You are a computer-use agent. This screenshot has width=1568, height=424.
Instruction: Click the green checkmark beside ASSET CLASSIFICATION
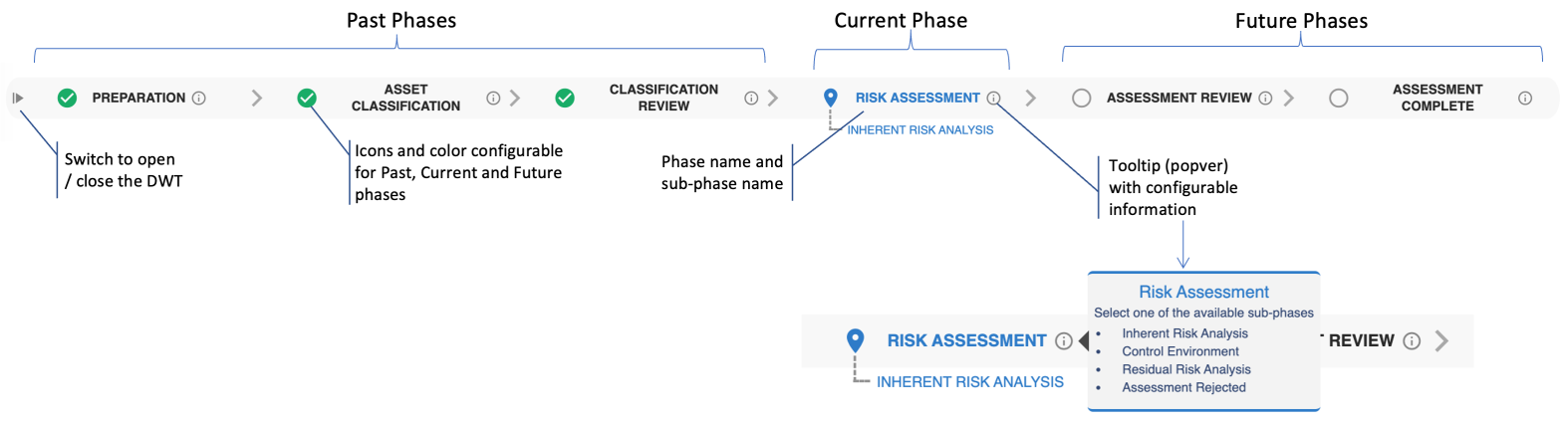pos(307,98)
